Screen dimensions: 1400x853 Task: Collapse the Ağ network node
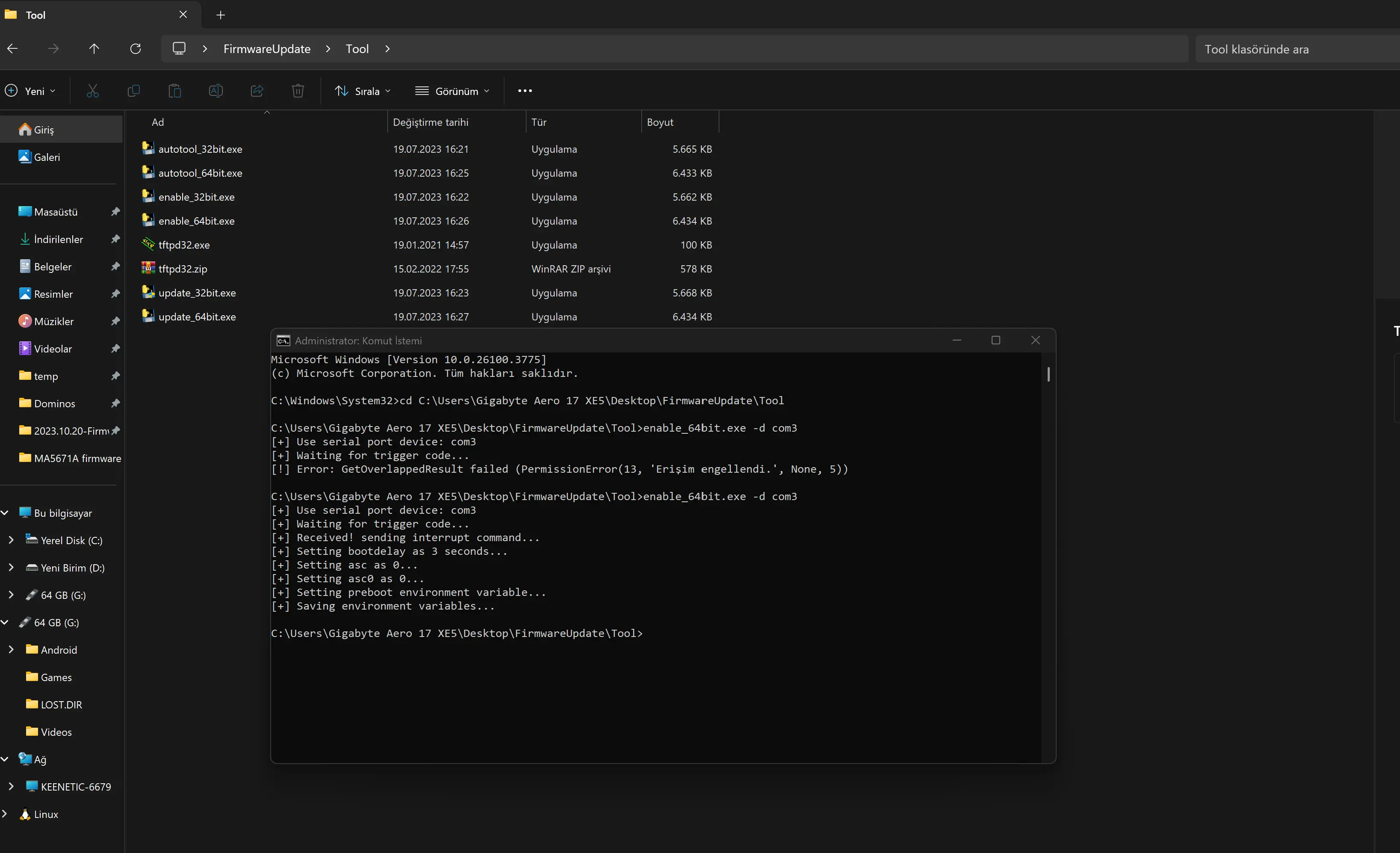coord(5,758)
